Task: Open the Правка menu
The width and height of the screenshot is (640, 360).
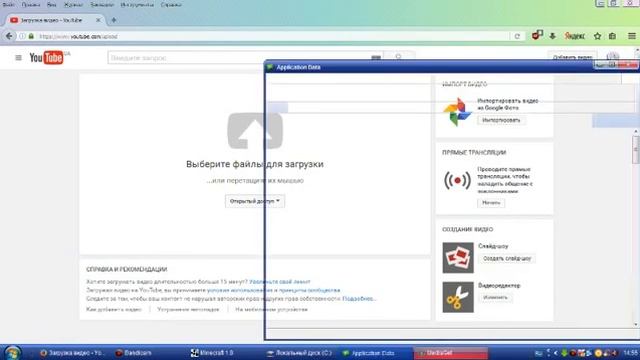Action: (31, 5)
